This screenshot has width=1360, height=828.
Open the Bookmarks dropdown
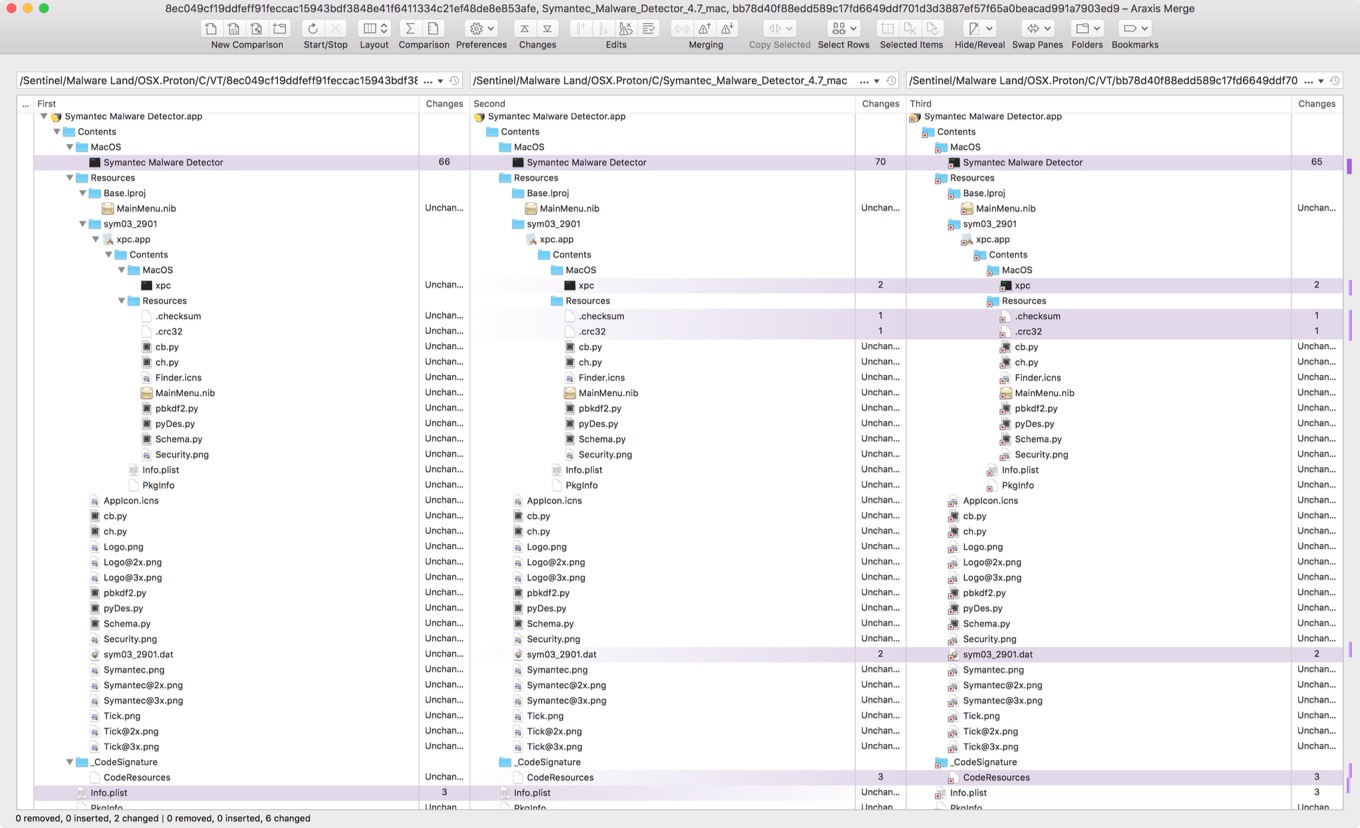point(1135,29)
